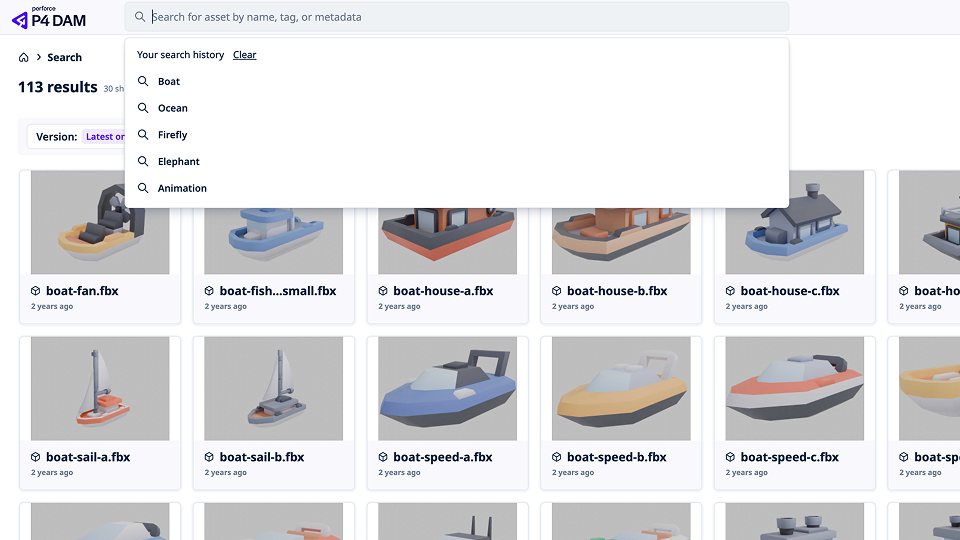Click the boat-house-a.fbx file name

[x=443, y=291]
